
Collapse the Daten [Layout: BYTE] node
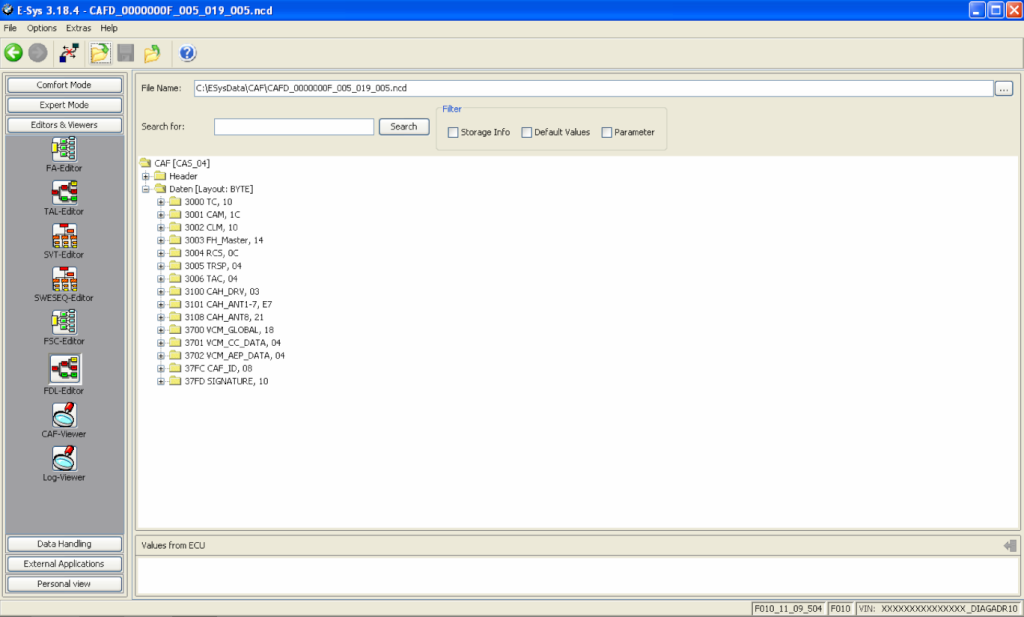pyautogui.click(x=146, y=189)
